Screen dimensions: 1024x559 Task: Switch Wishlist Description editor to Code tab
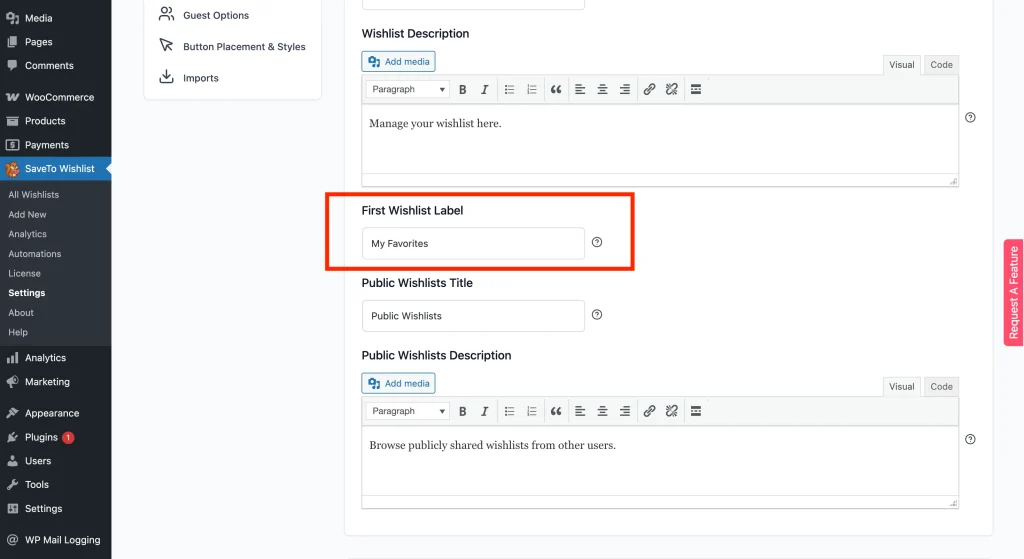941,65
